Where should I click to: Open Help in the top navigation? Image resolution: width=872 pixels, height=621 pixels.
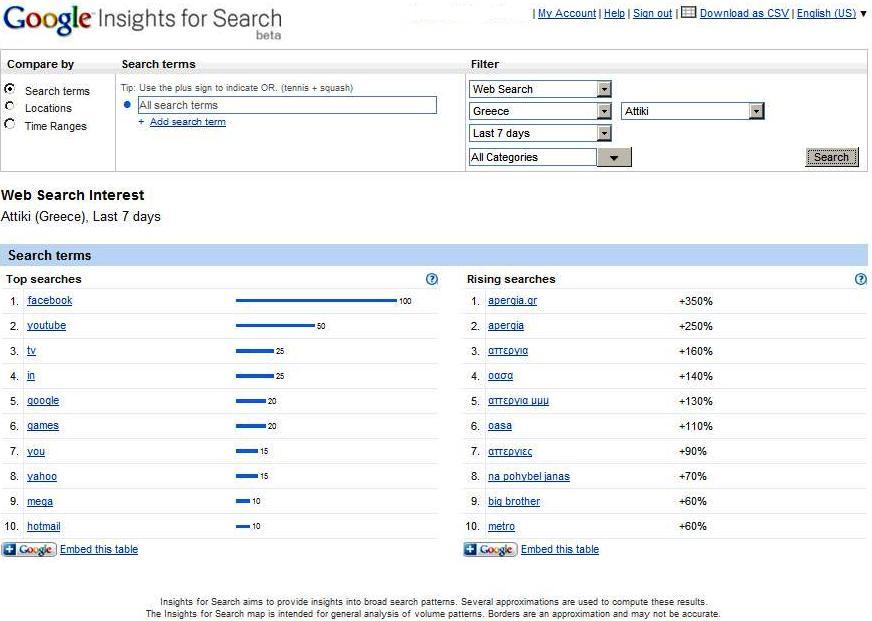tap(614, 14)
